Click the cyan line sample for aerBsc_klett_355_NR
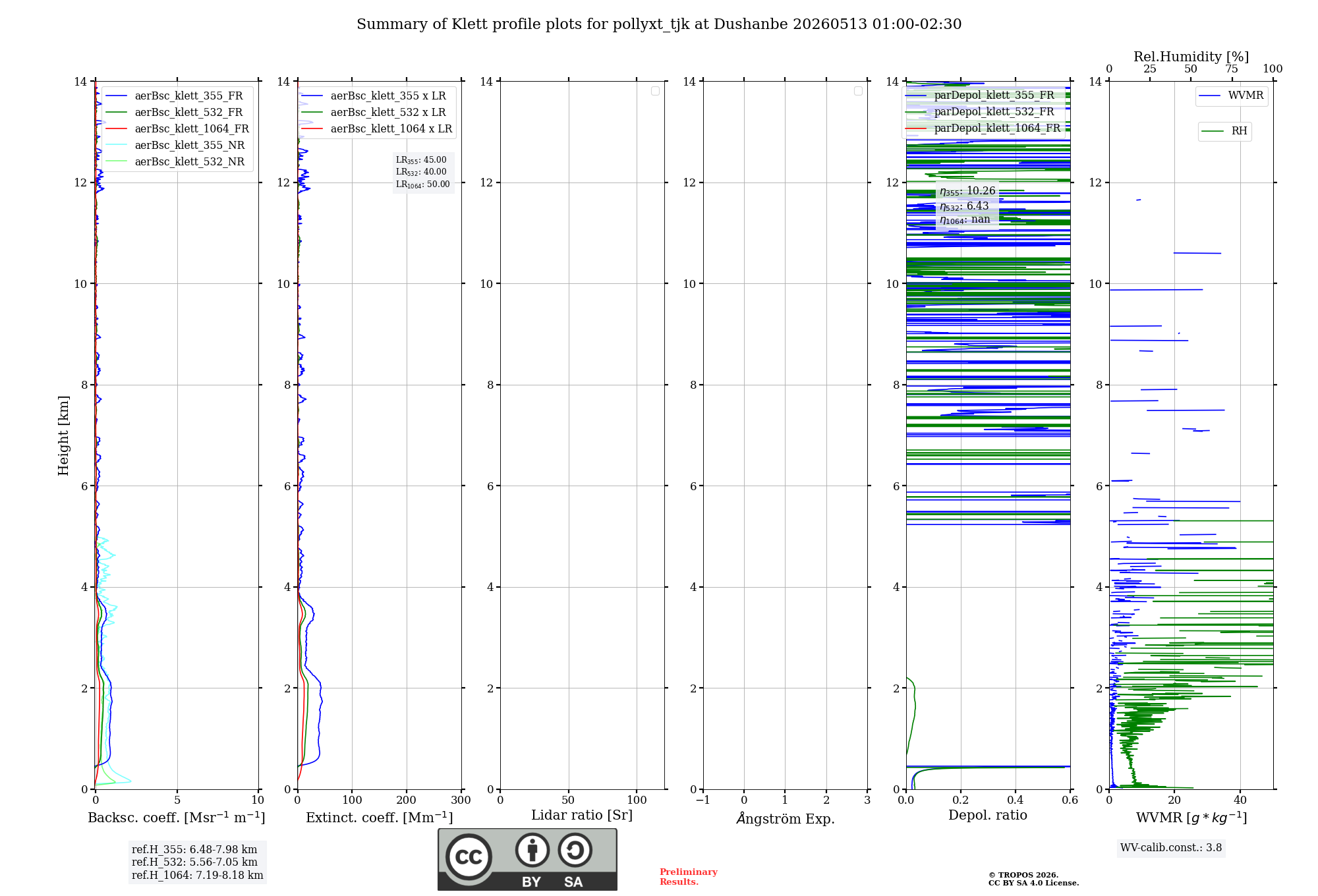Image resolution: width=1318 pixels, height=896 pixels. [117, 146]
